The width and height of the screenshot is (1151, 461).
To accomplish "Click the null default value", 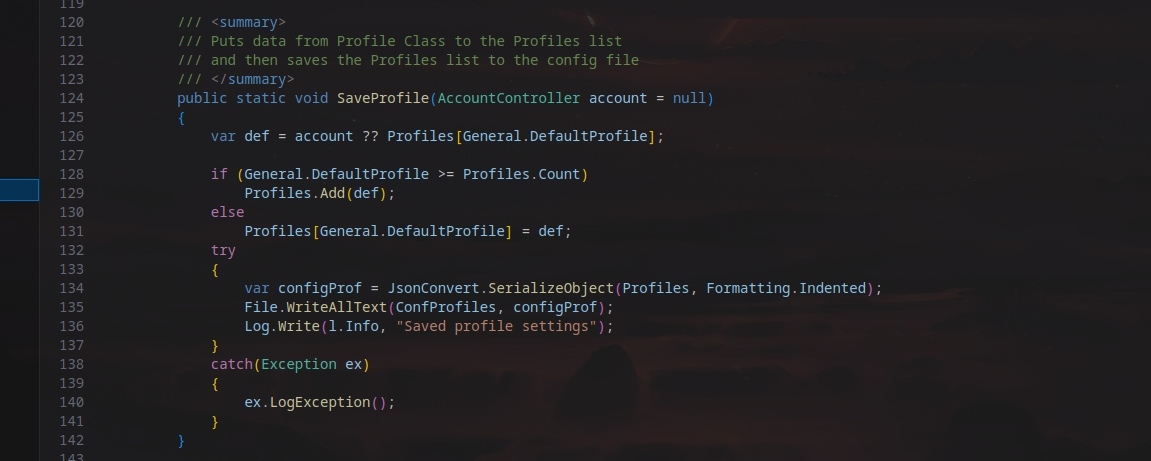I will (689, 98).
